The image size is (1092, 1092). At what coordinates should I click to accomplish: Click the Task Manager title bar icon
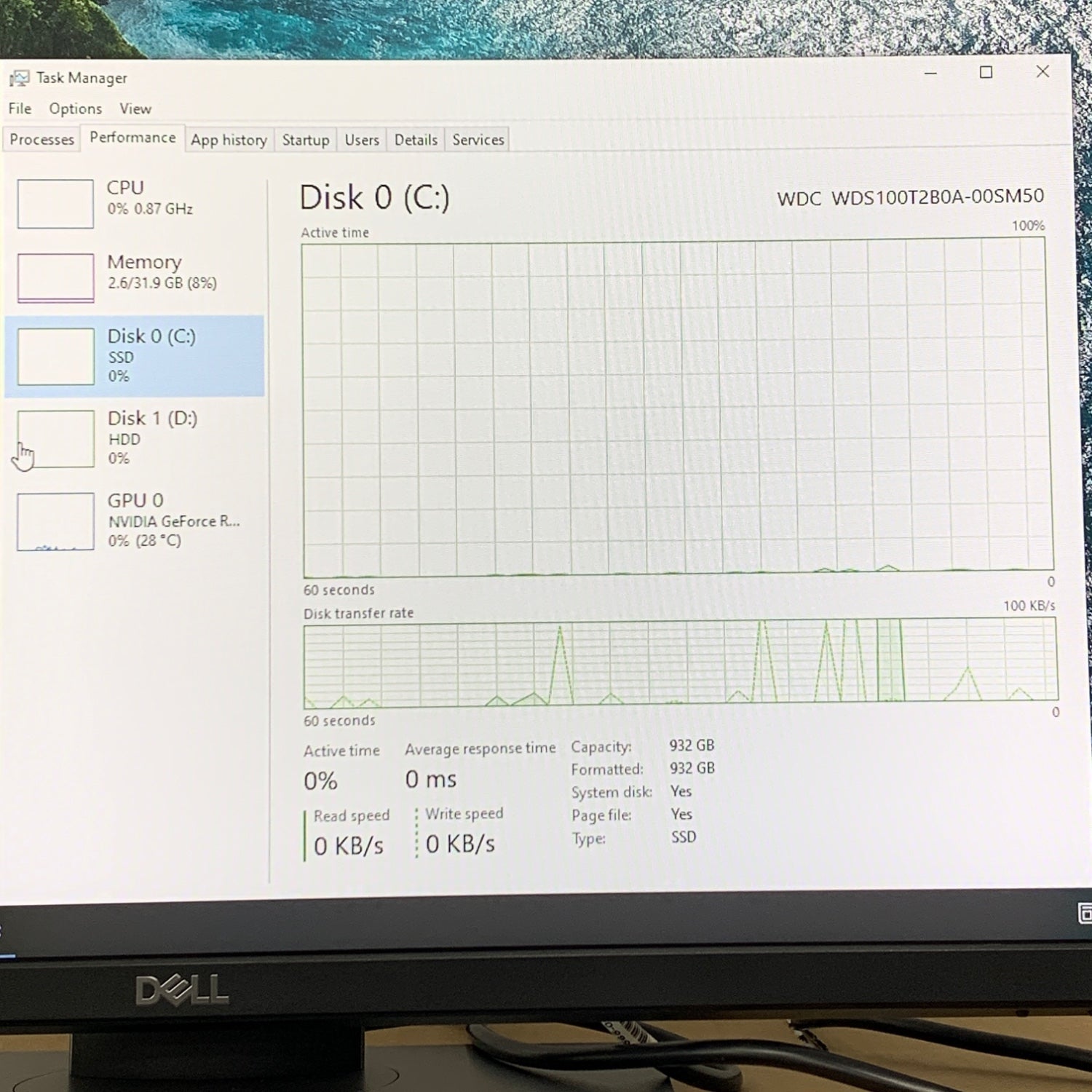pyautogui.click(x=20, y=79)
